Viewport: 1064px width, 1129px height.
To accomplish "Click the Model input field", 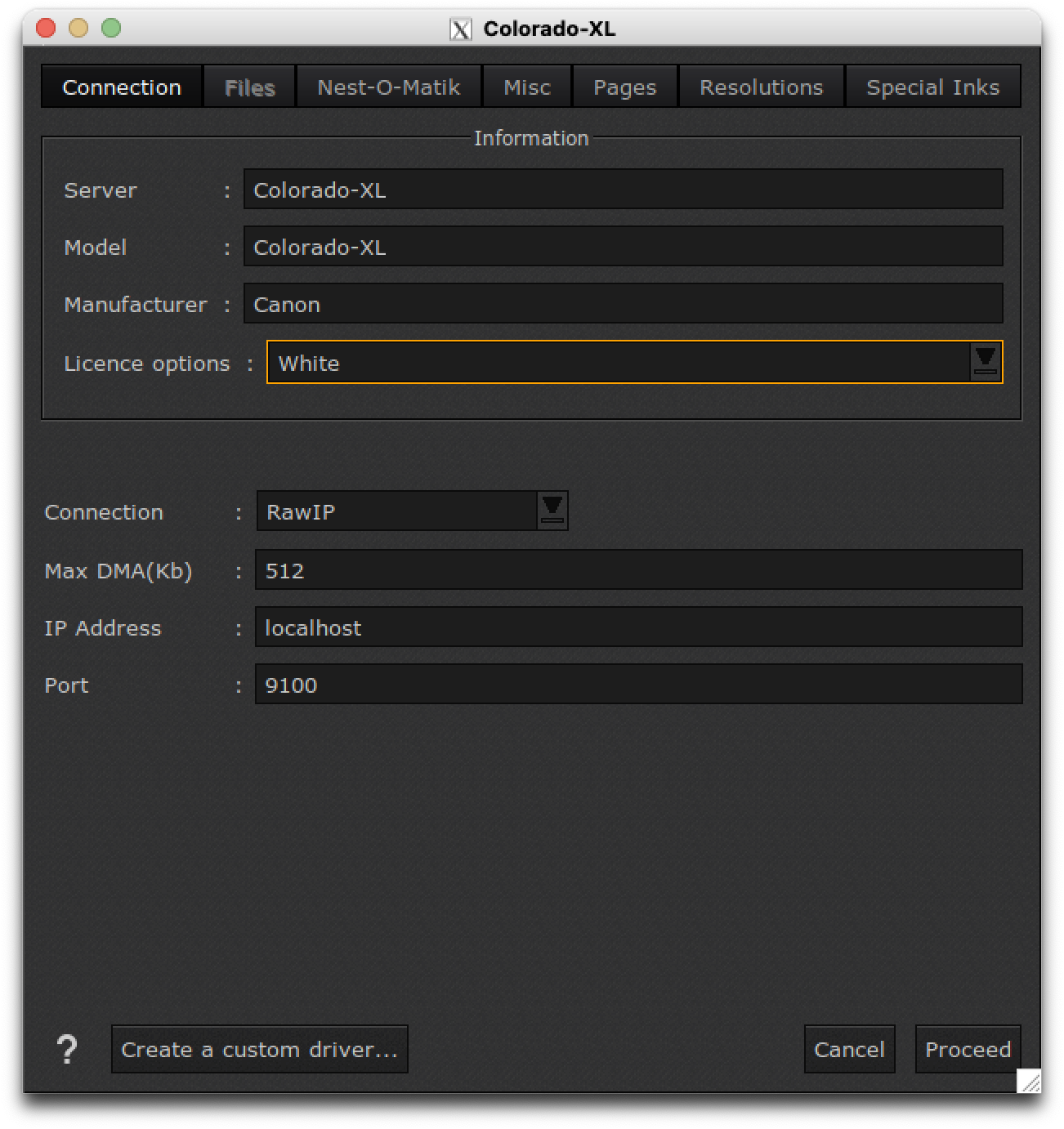I will tap(623, 247).
